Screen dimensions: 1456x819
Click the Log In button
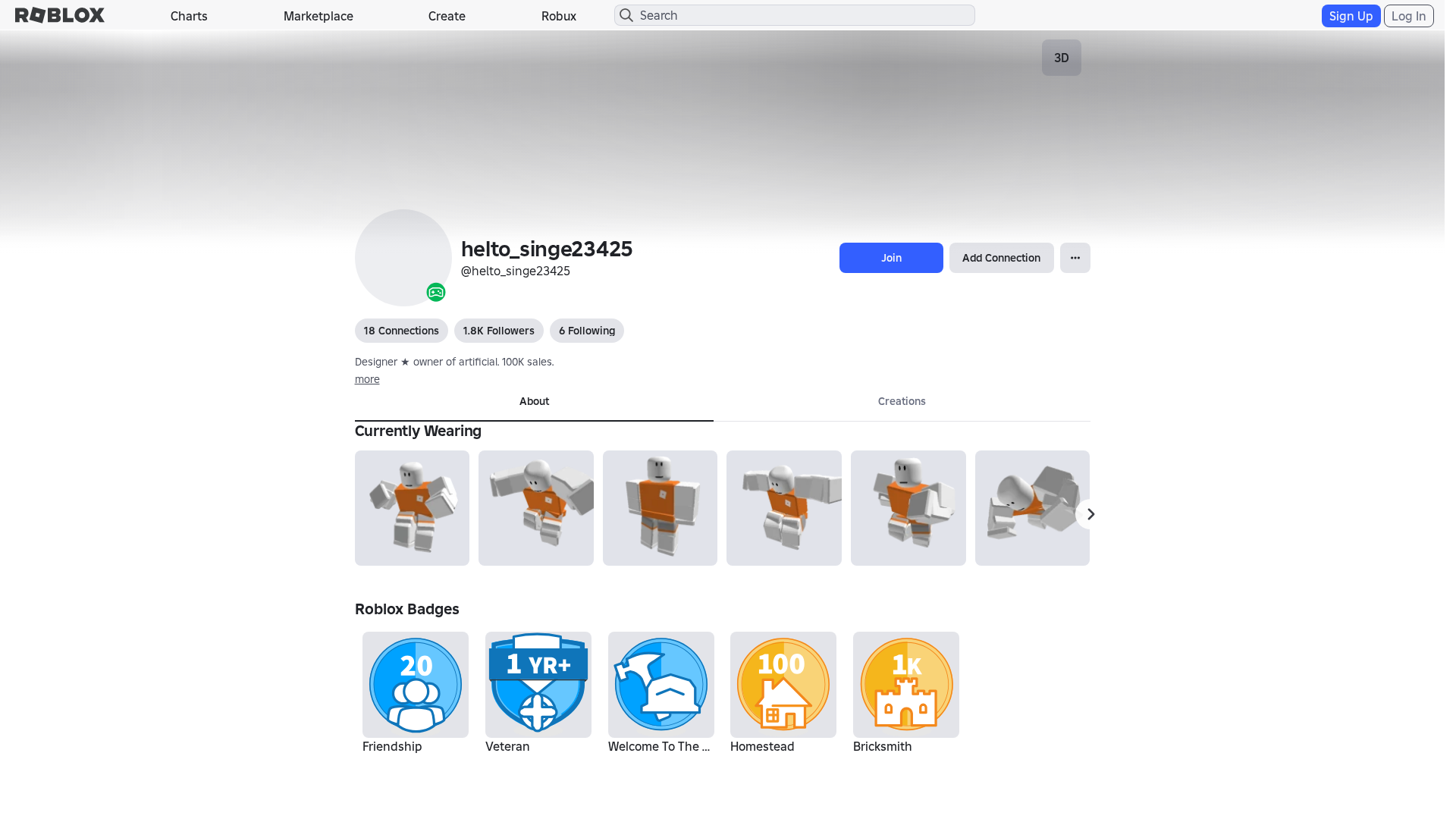(1408, 16)
